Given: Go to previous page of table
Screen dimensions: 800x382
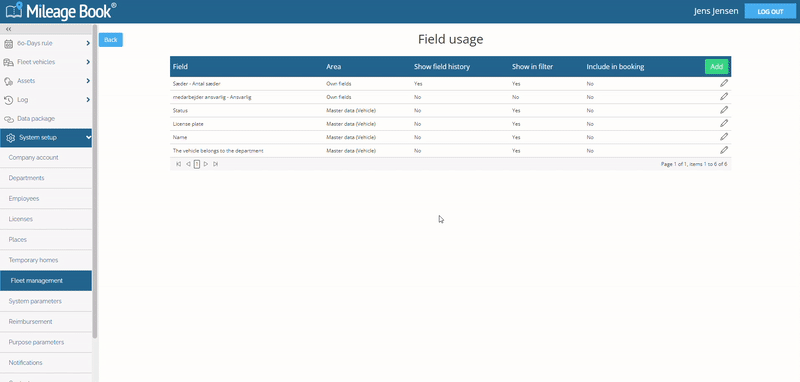Looking at the screenshot, I should 188,164.
